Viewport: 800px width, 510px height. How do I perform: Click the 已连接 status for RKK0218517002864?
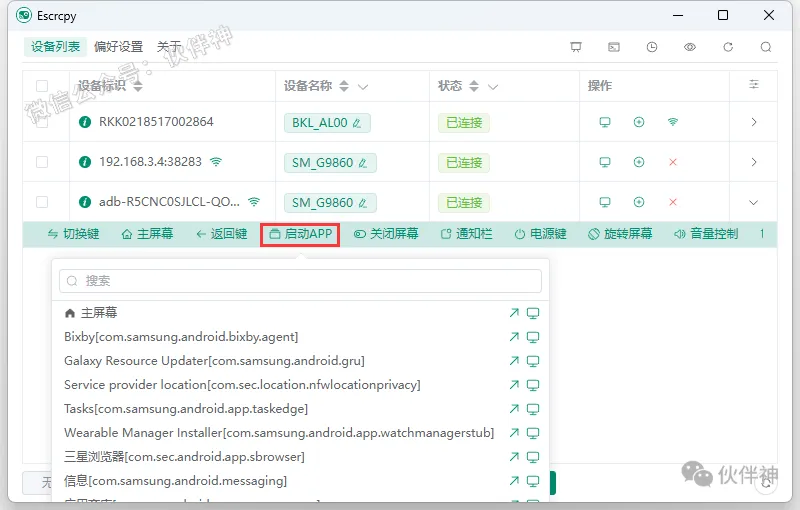[x=464, y=123]
